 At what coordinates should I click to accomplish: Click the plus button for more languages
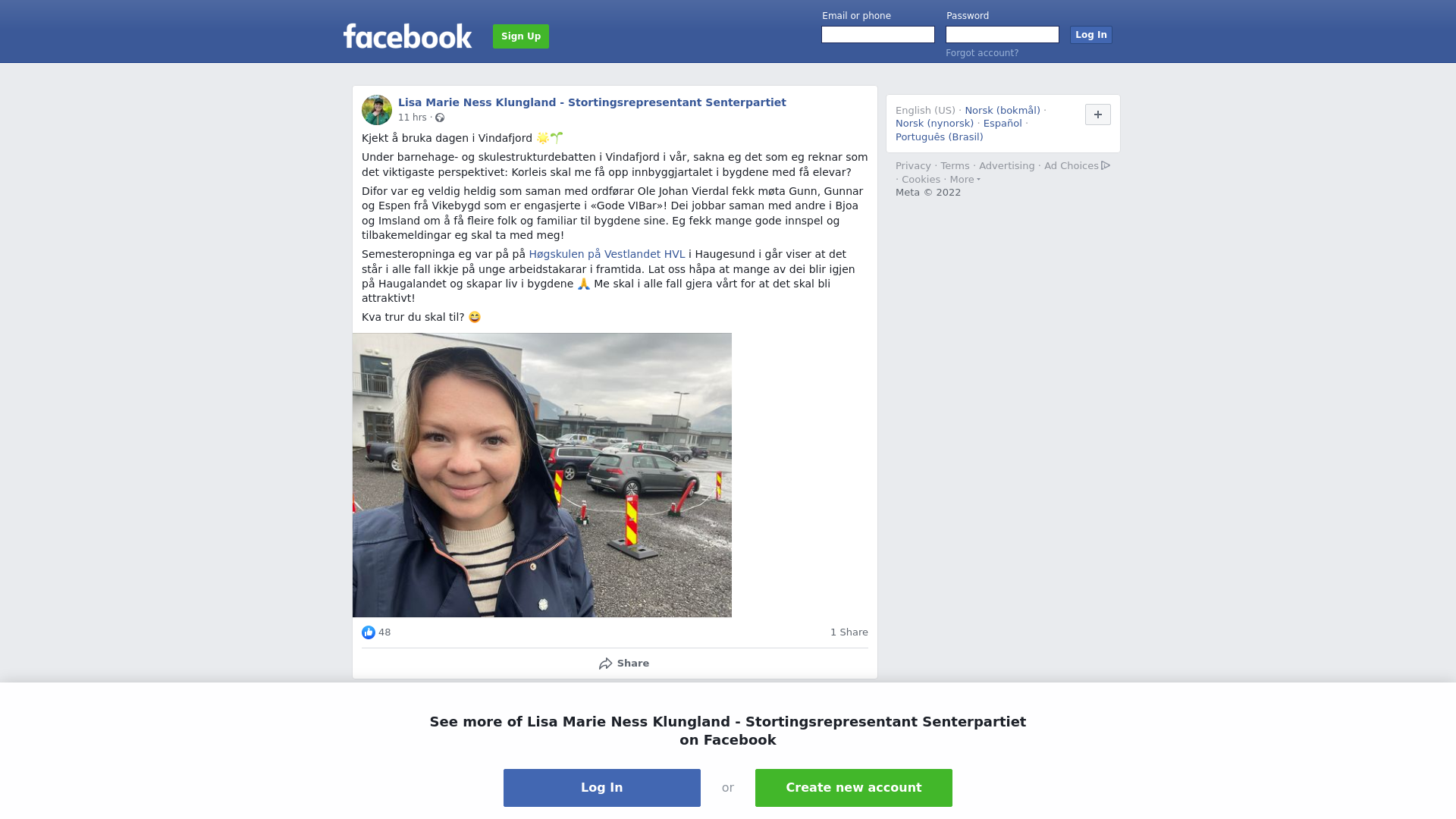(x=1098, y=115)
